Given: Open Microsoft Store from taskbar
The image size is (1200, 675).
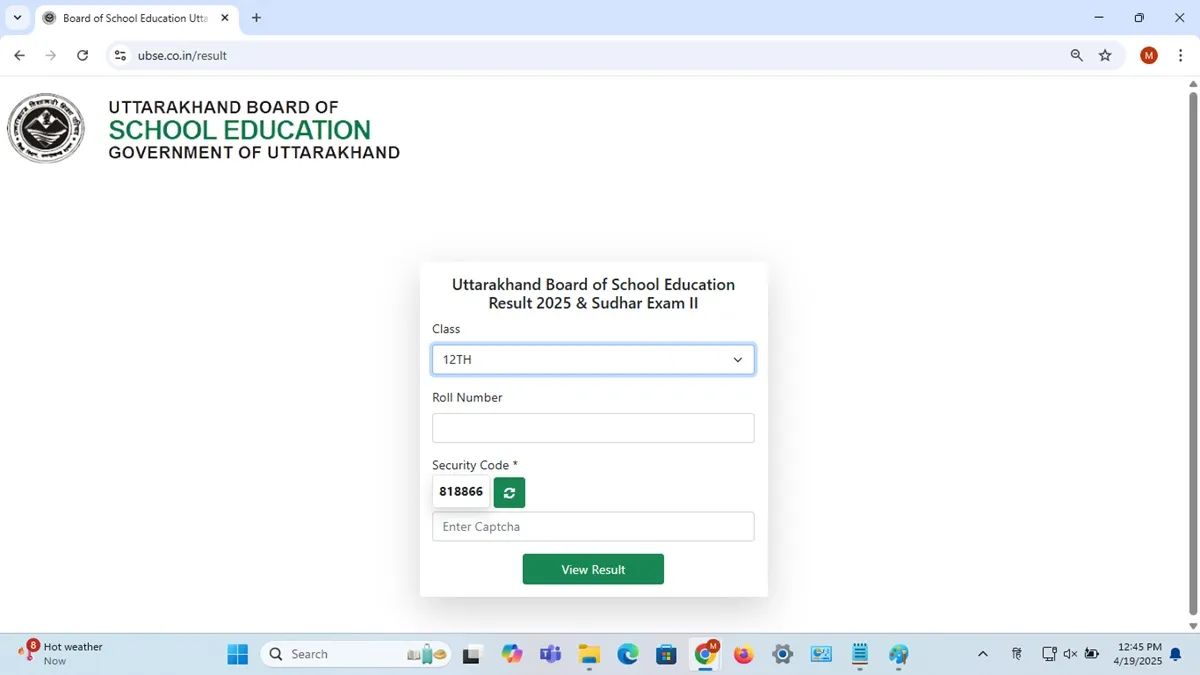Looking at the screenshot, I should pyautogui.click(x=666, y=654).
